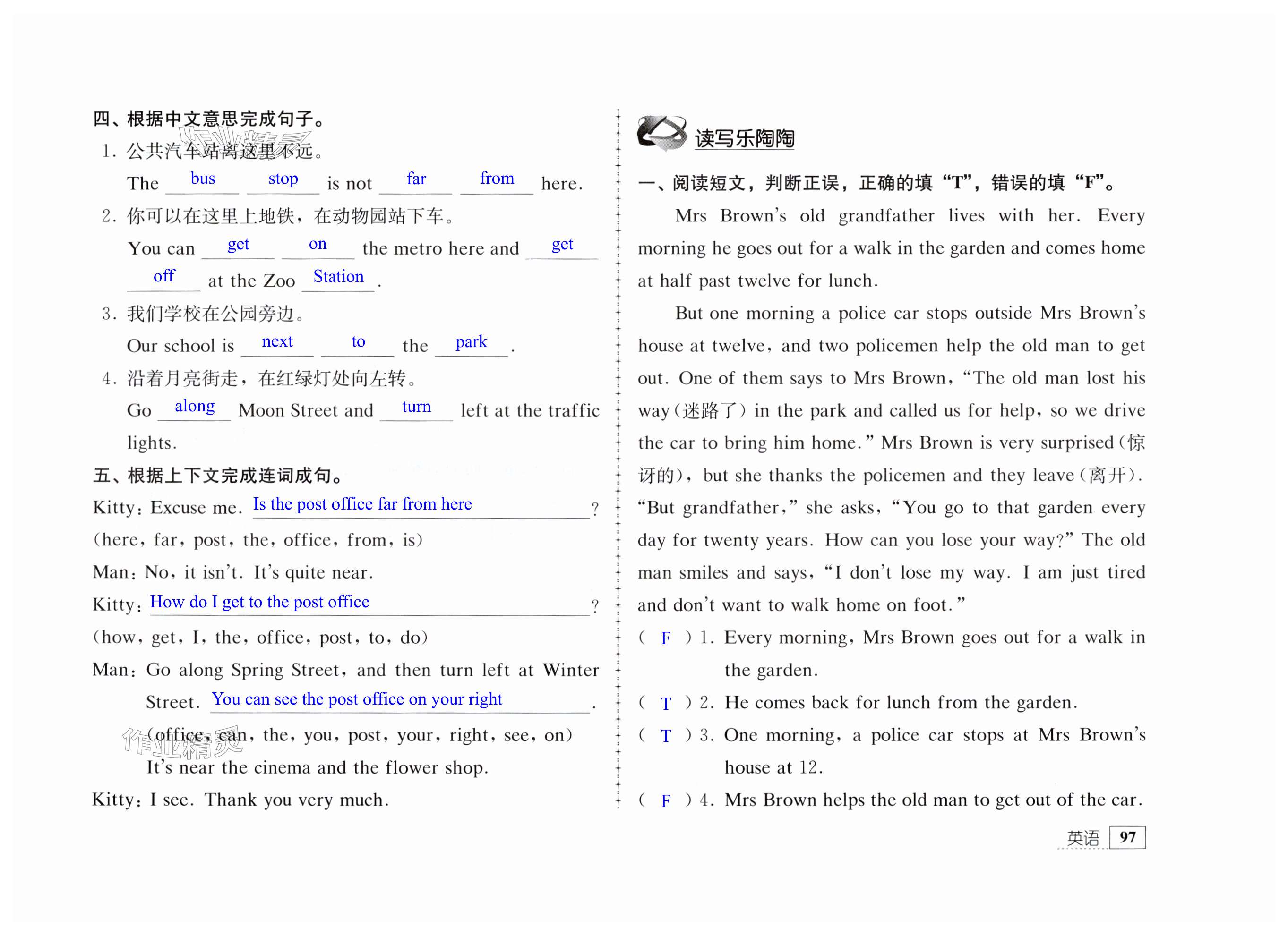1288x936 pixels.
Task: Click the answer bracket for statement 1
Action: click(666, 638)
